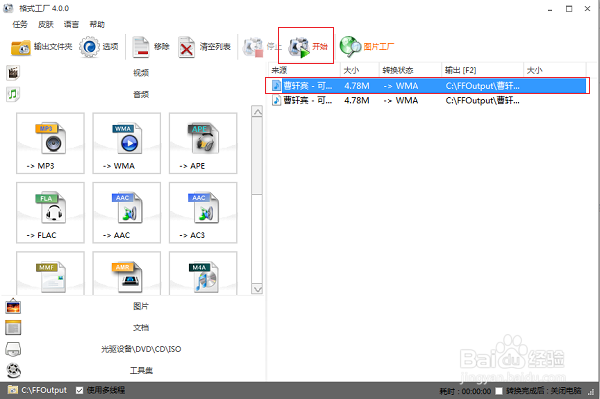600x399 pixels.
Task: Click the music note icon of highlighted task row
Action: pyautogui.click(x=276, y=85)
